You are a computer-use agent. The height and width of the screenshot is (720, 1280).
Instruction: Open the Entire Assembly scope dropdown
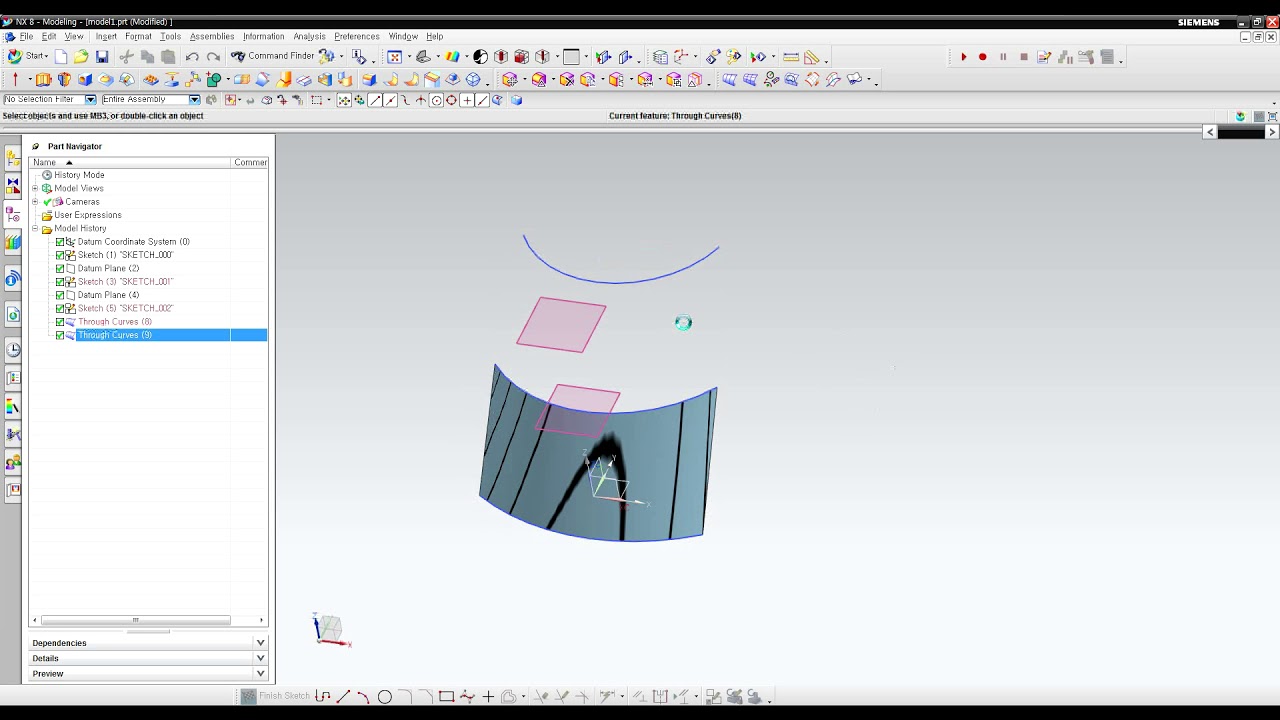click(194, 99)
